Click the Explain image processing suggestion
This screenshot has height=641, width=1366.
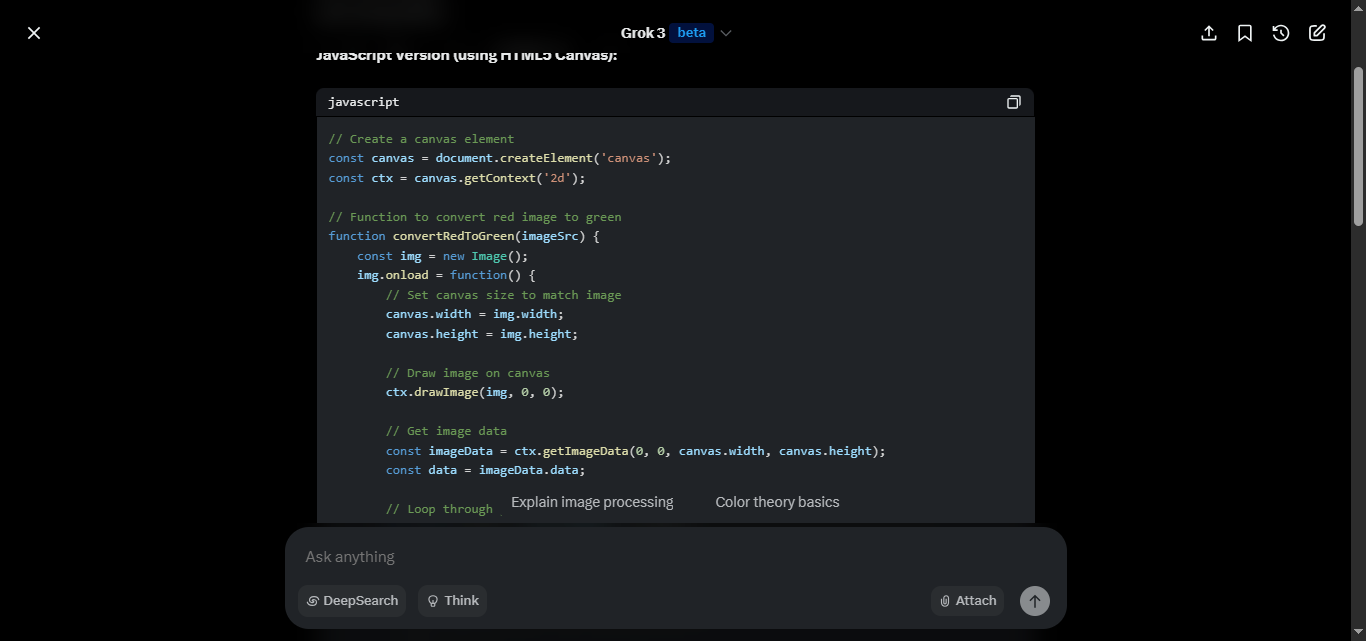(592, 501)
